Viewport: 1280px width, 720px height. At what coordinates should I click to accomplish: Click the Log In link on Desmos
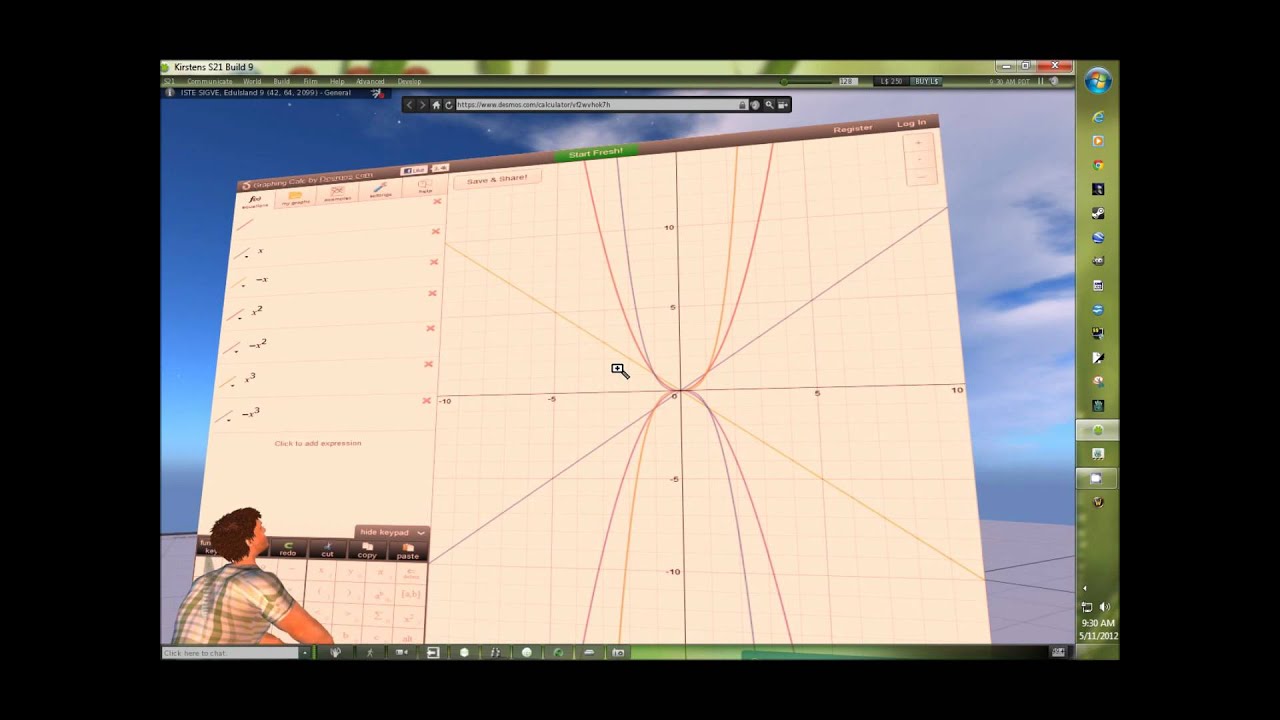(911, 123)
